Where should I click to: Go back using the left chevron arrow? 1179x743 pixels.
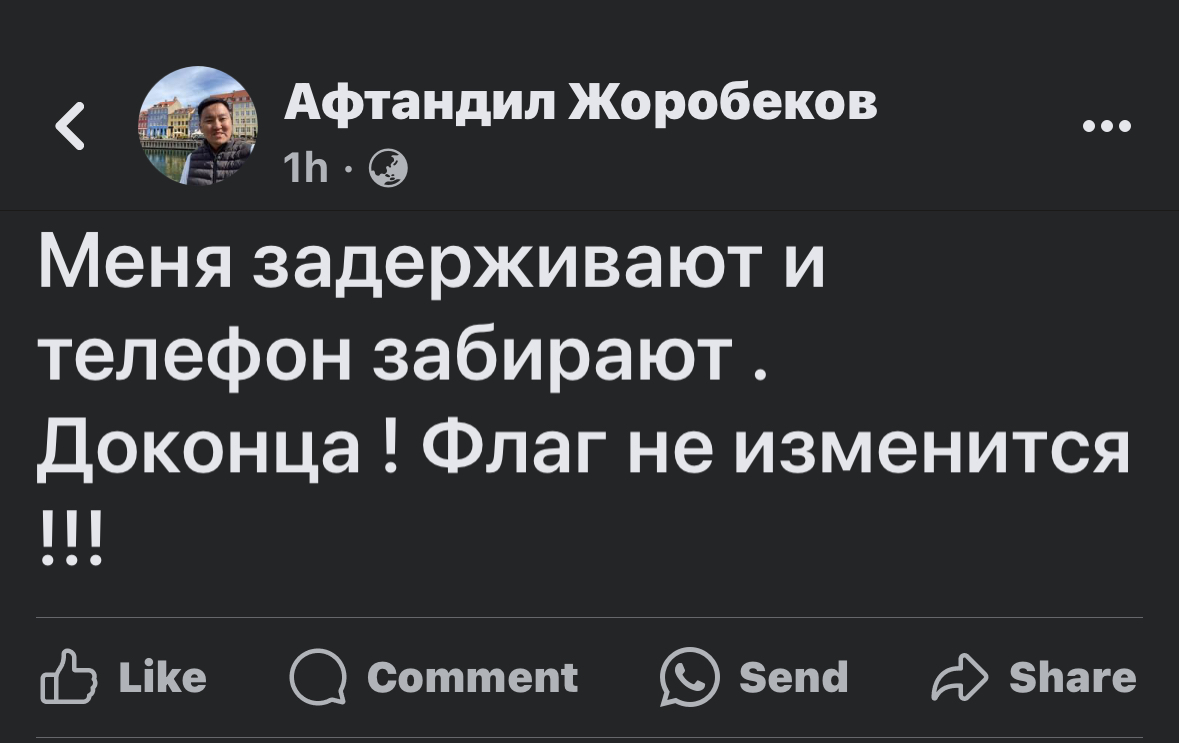[x=69, y=127]
